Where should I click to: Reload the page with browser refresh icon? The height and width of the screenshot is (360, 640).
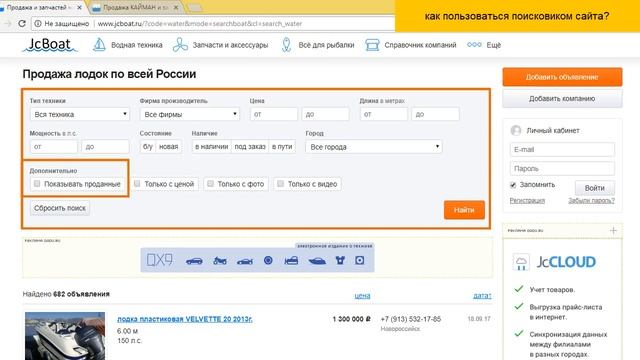(22, 24)
